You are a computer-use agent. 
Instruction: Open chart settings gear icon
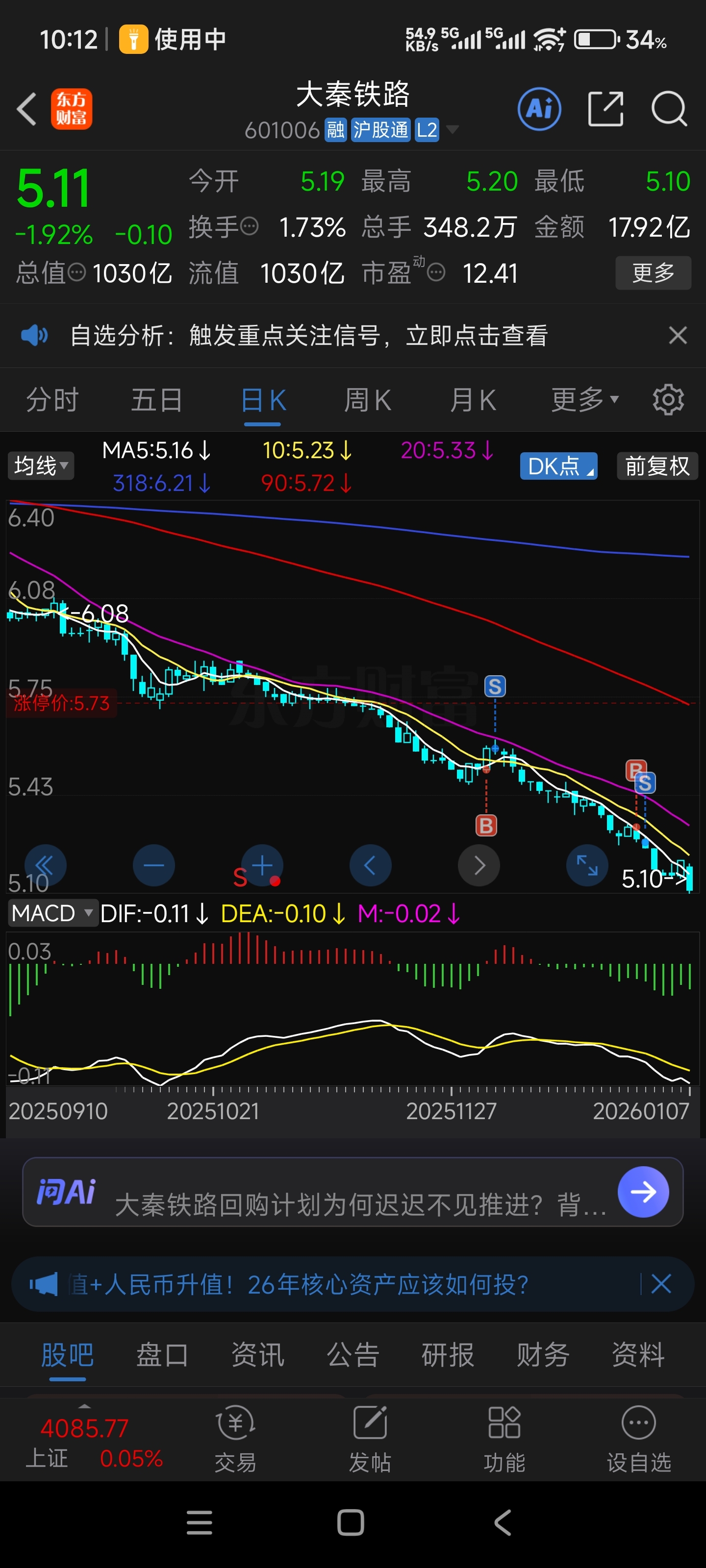(x=668, y=400)
